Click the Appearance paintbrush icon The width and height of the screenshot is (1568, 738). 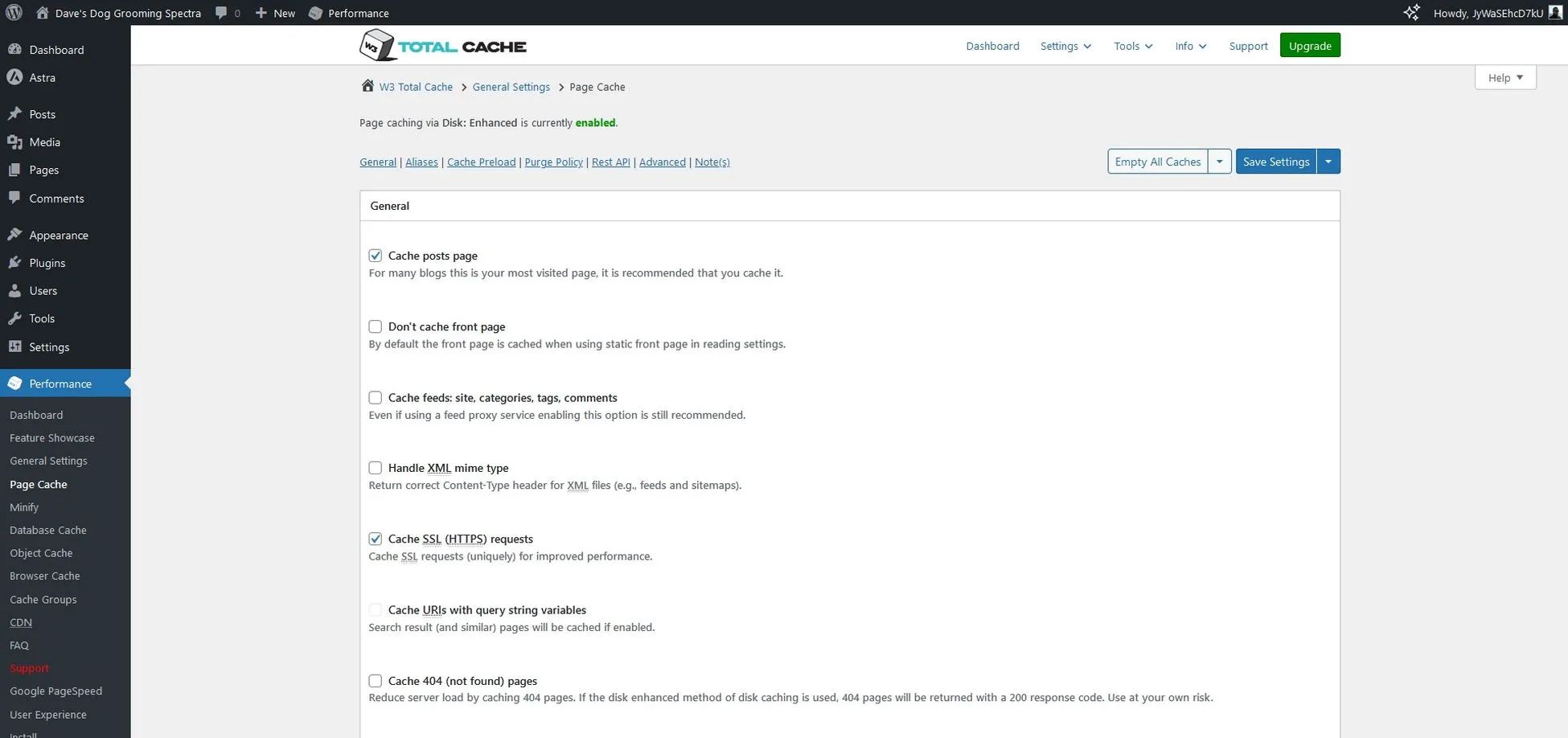(14, 235)
